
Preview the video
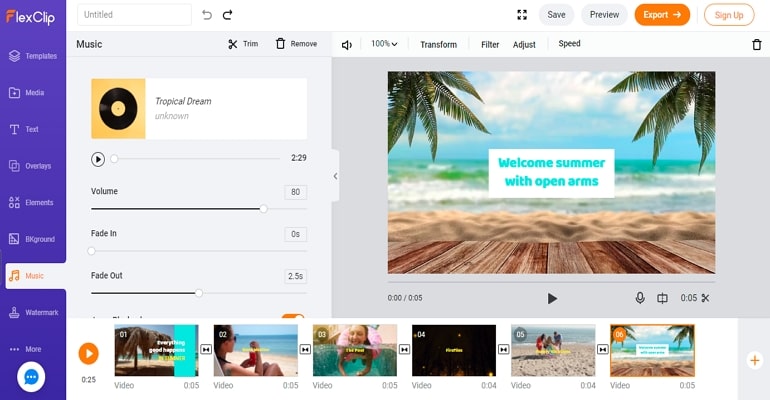pyautogui.click(x=605, y=15)
